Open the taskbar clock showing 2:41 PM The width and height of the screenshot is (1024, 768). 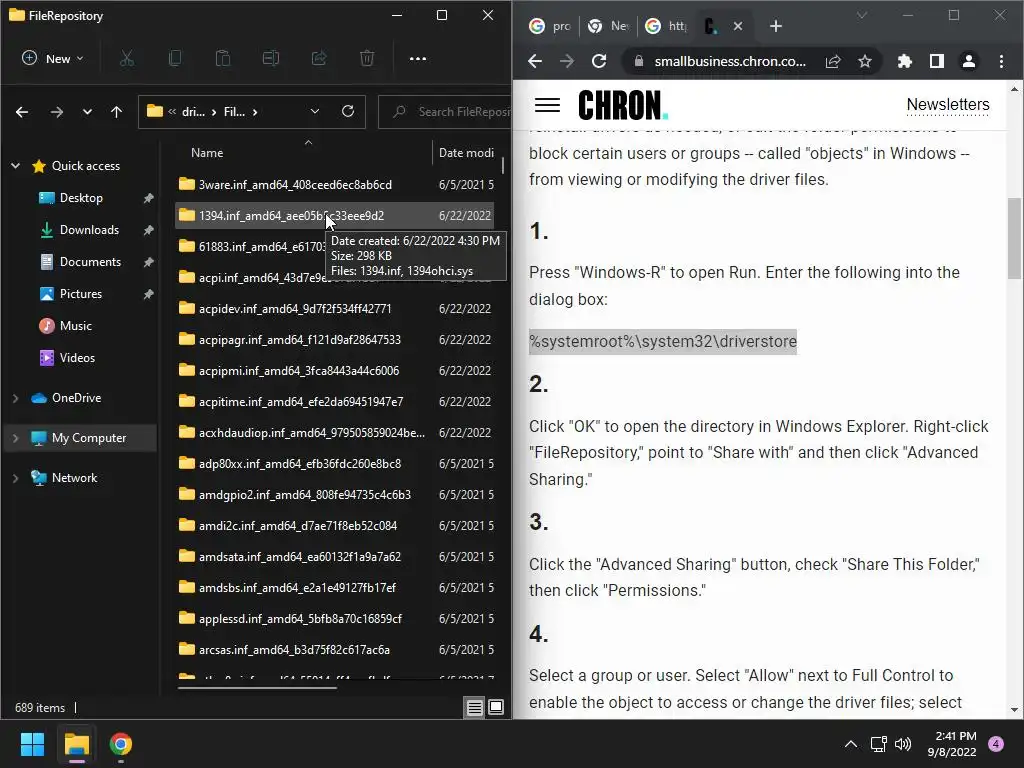pos(952,744)
